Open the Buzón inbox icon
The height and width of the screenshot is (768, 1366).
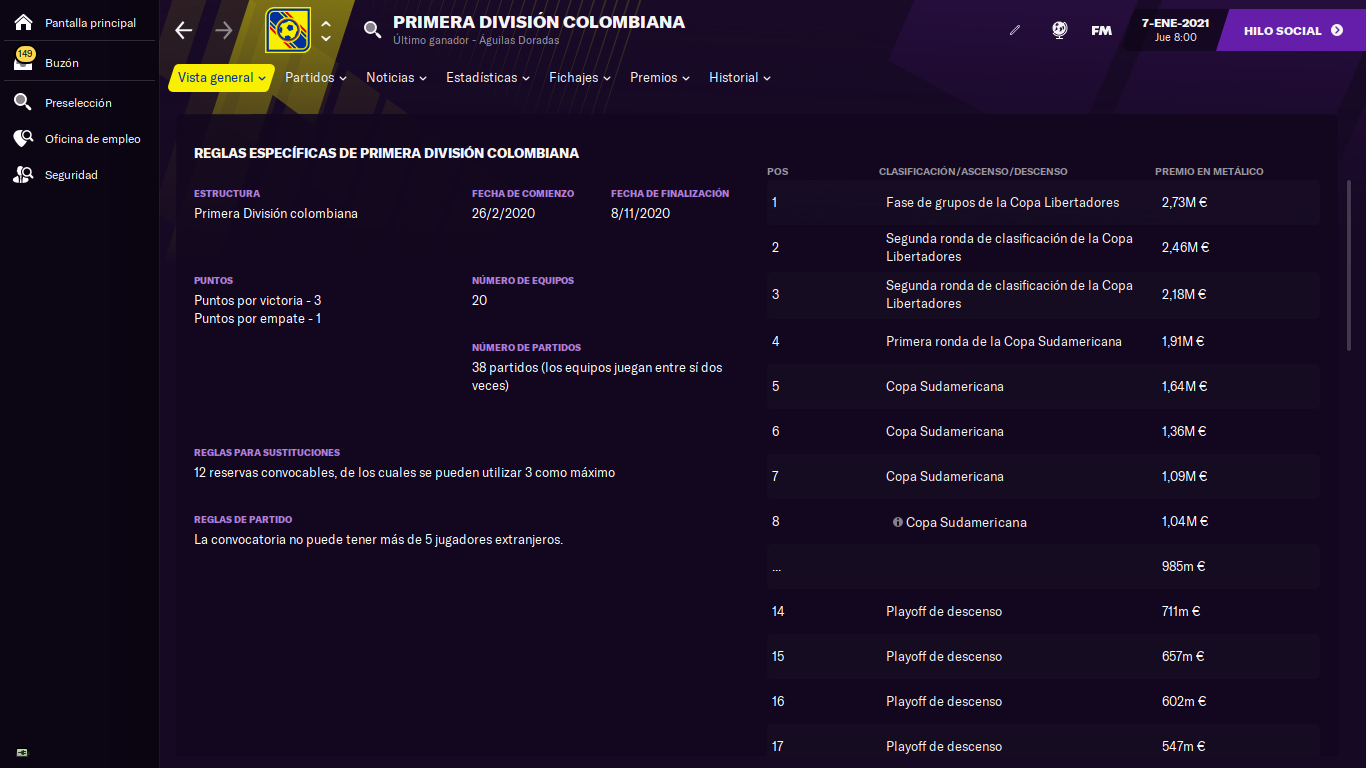(23, 63)
